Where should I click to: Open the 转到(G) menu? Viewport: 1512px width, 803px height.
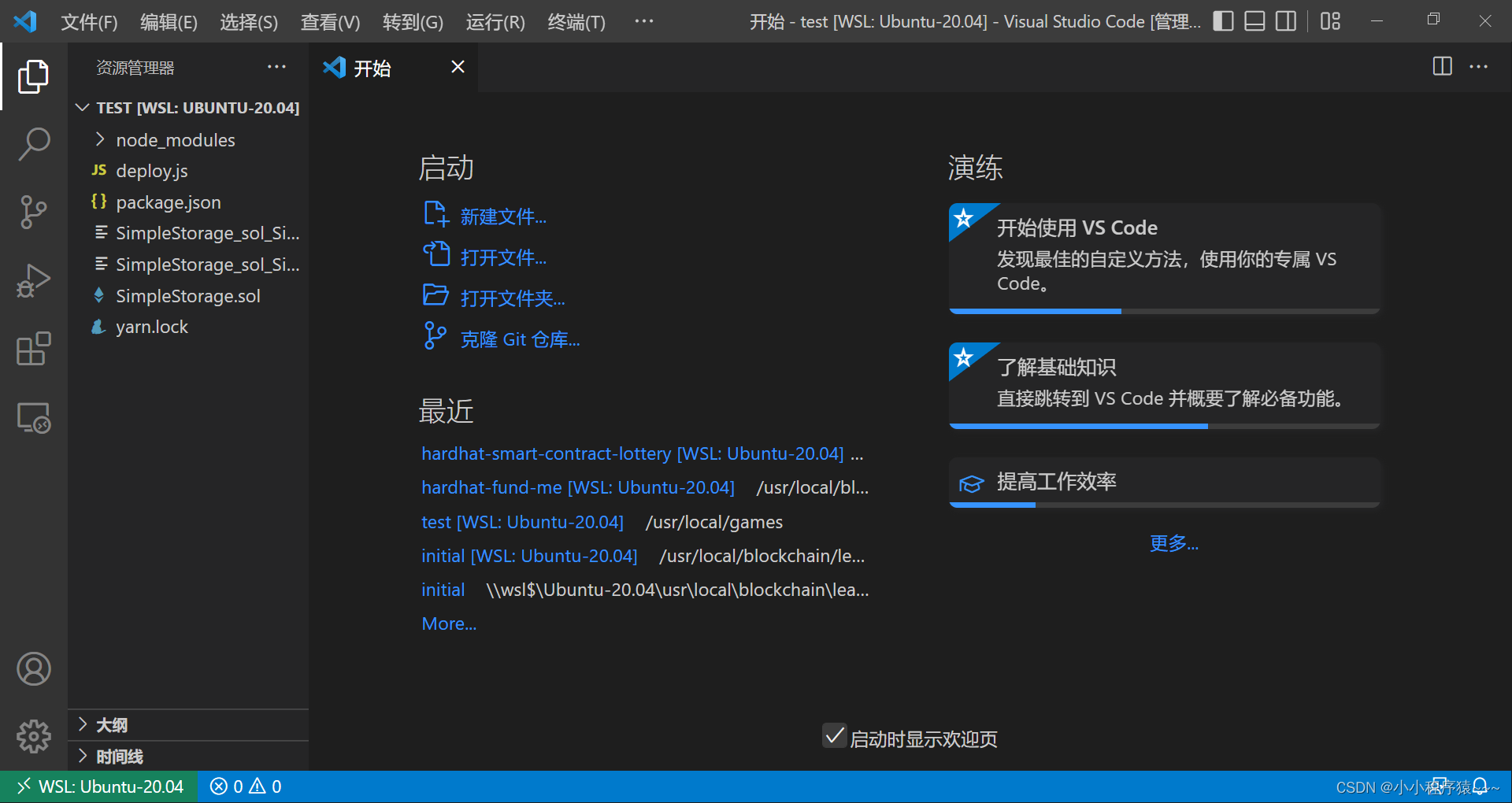click(x=413, y=22)
